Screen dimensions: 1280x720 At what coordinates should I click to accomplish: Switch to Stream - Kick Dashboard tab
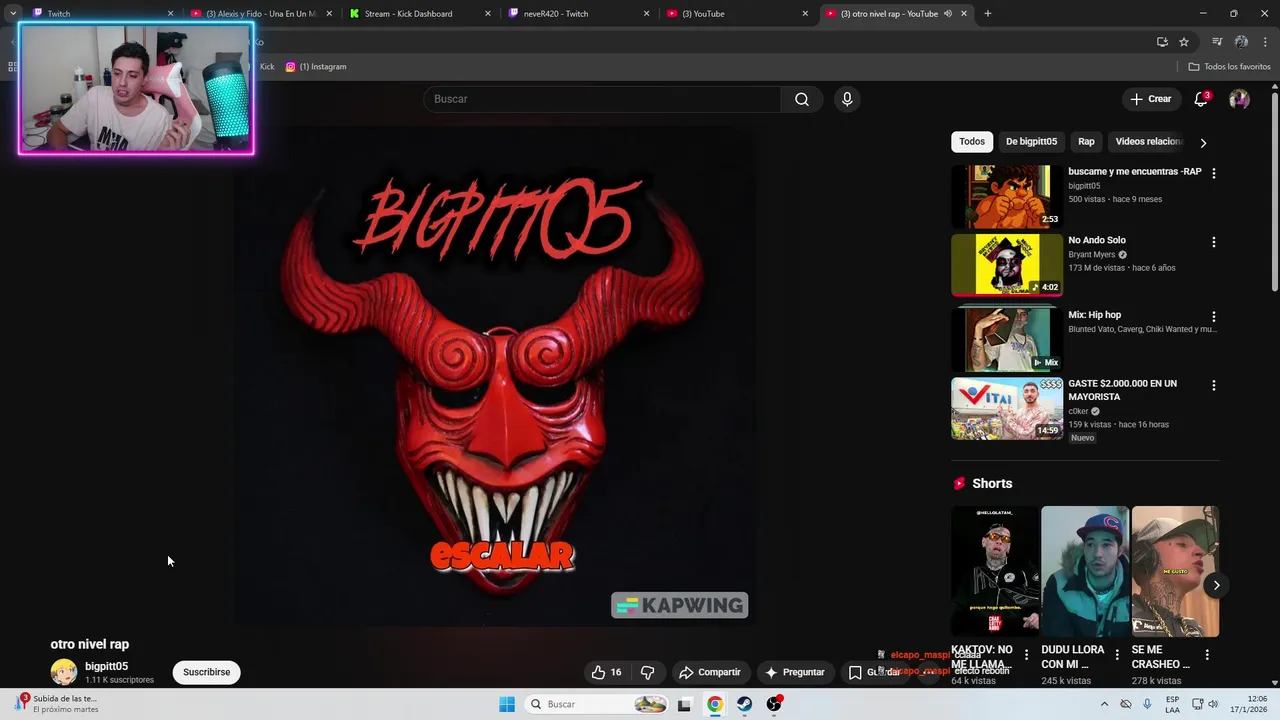click(x=420, y=14)
